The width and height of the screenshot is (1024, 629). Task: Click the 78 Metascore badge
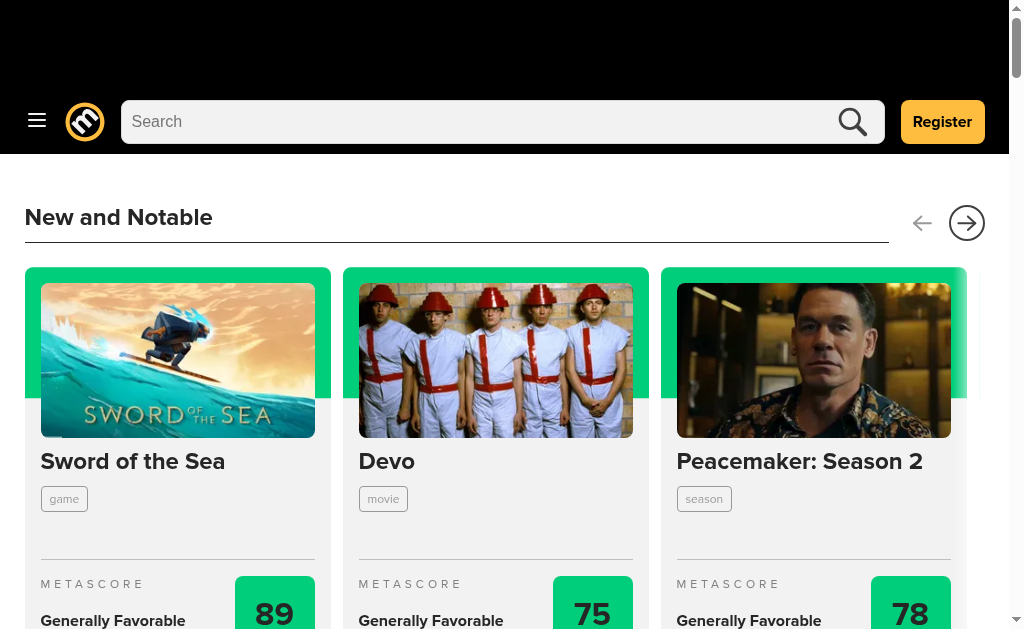tap(911, 604)
